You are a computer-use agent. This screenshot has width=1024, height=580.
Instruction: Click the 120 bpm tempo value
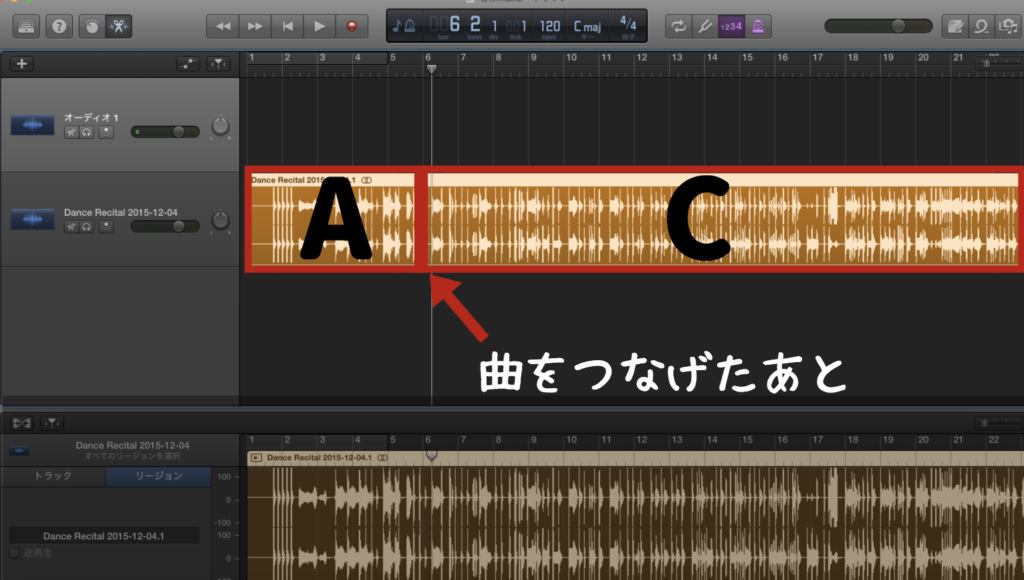[549, 26]
